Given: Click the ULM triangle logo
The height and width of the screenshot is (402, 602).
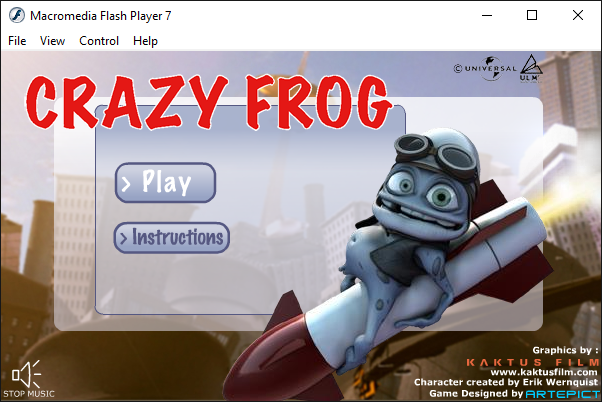Looking at the screenshot, I should pyautogui.click(x=531, y=68).
